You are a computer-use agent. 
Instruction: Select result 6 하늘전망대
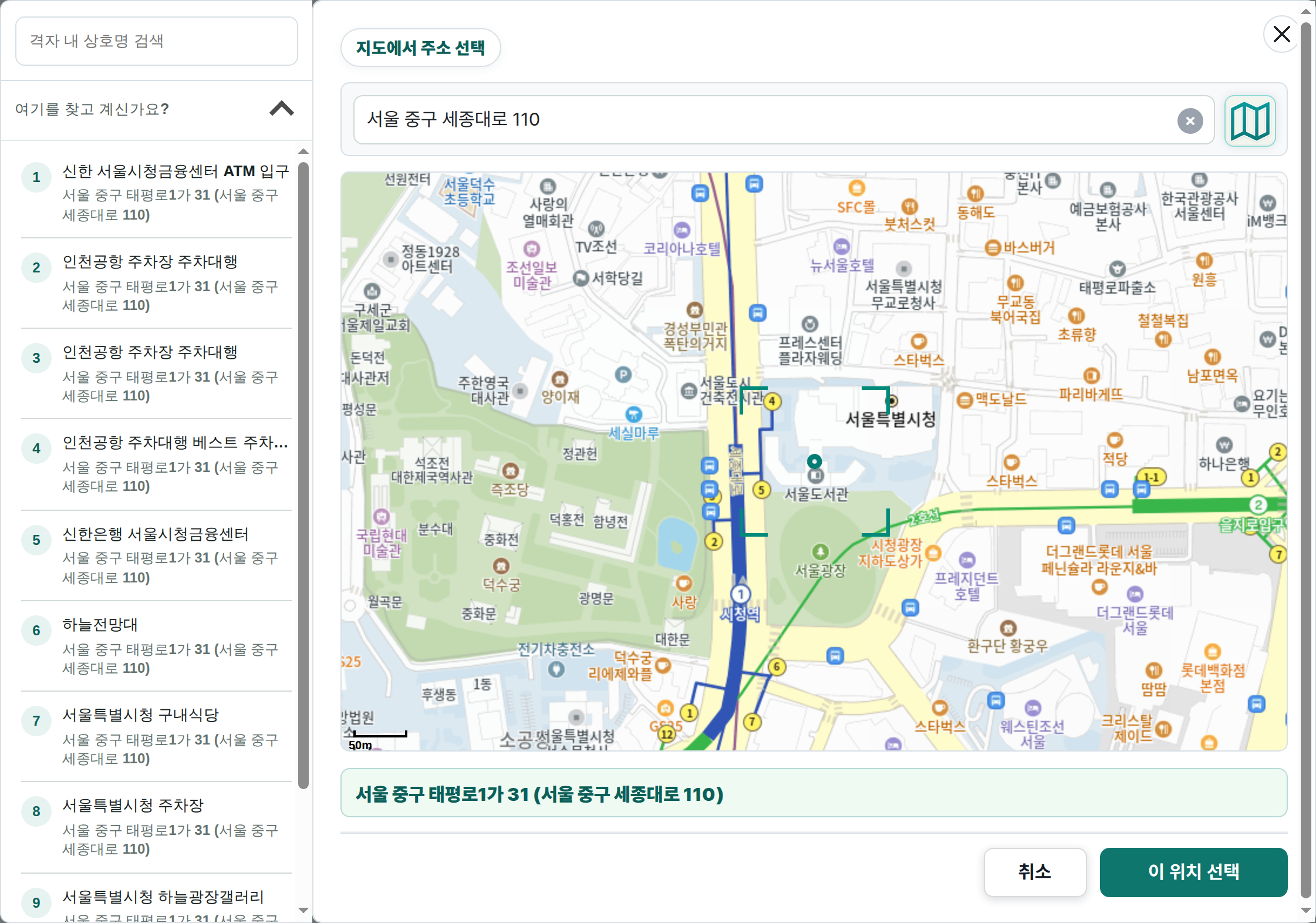(x=157, y=646)
